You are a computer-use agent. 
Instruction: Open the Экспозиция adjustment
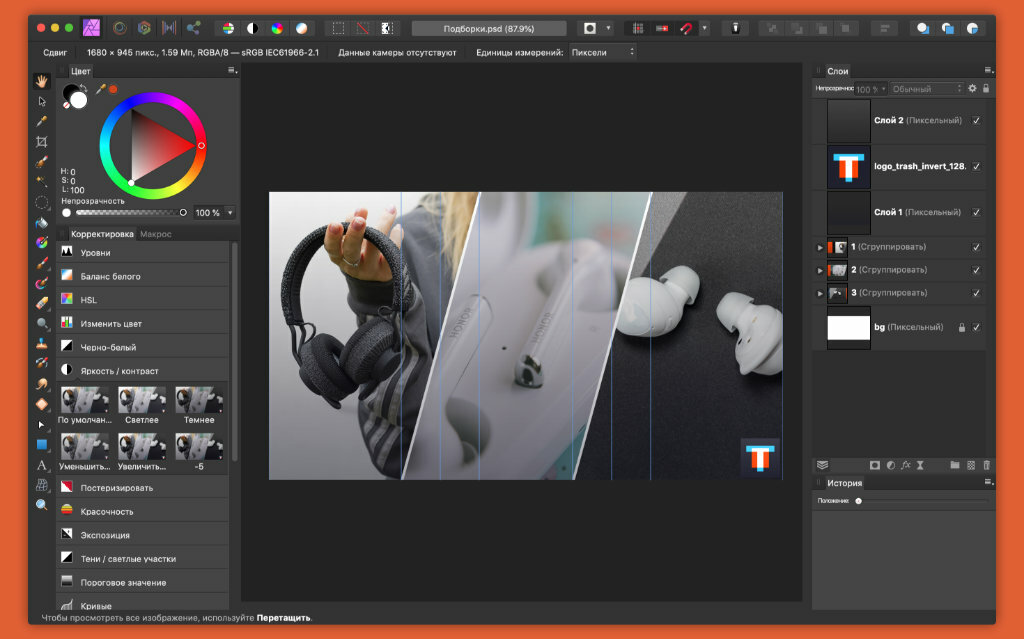[144, 534]
